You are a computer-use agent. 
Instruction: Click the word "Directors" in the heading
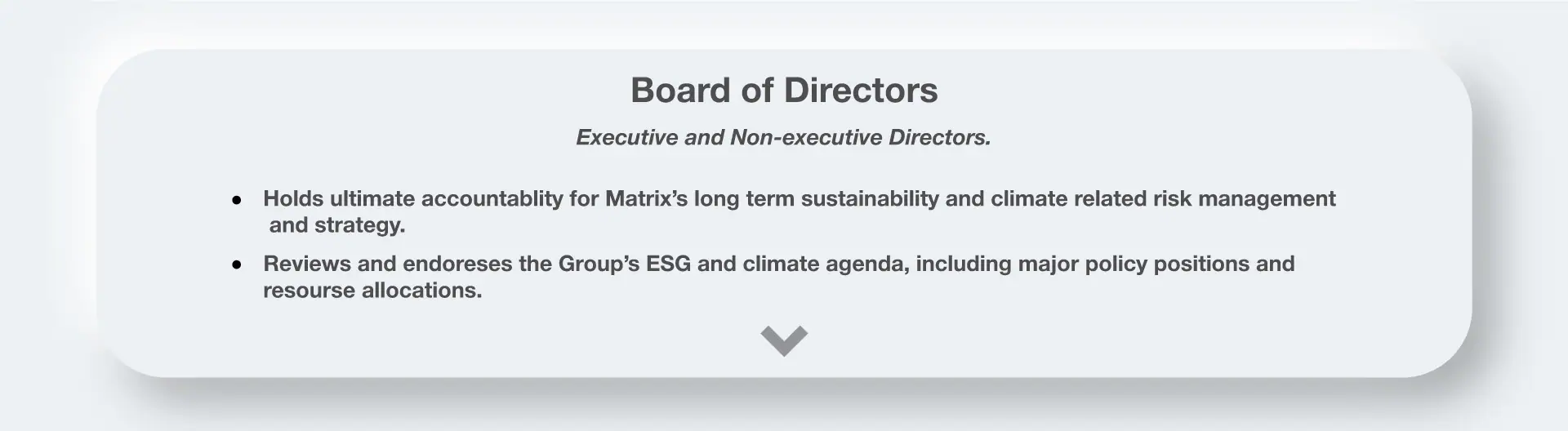click(x=861, y=90)
